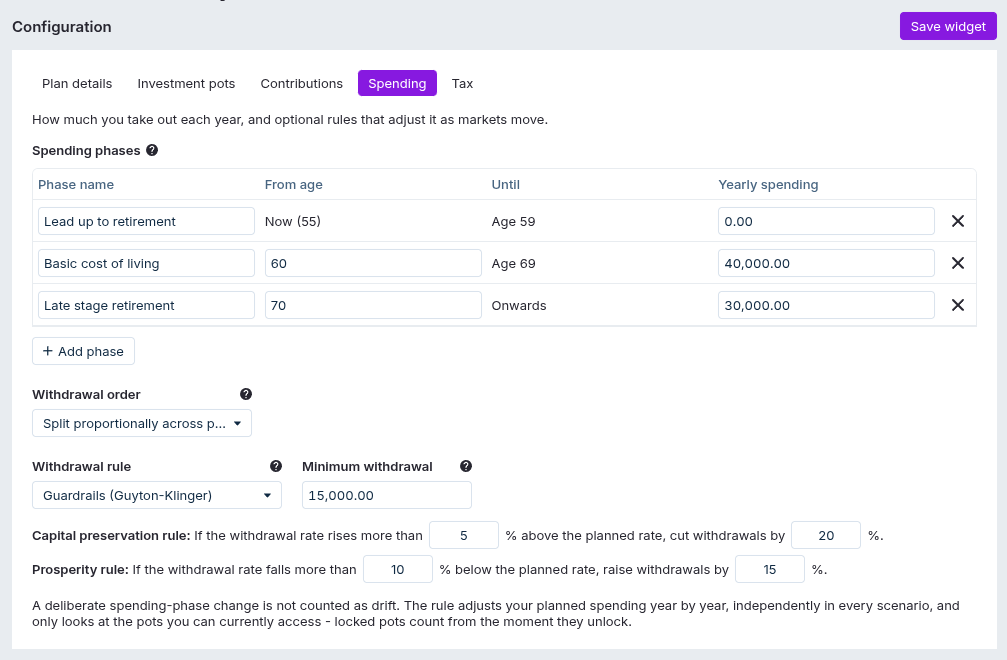This screenshot has width=1007, height=660.
Task: Click the 'Withdrawal rule' label
Action: click(82, 467)
